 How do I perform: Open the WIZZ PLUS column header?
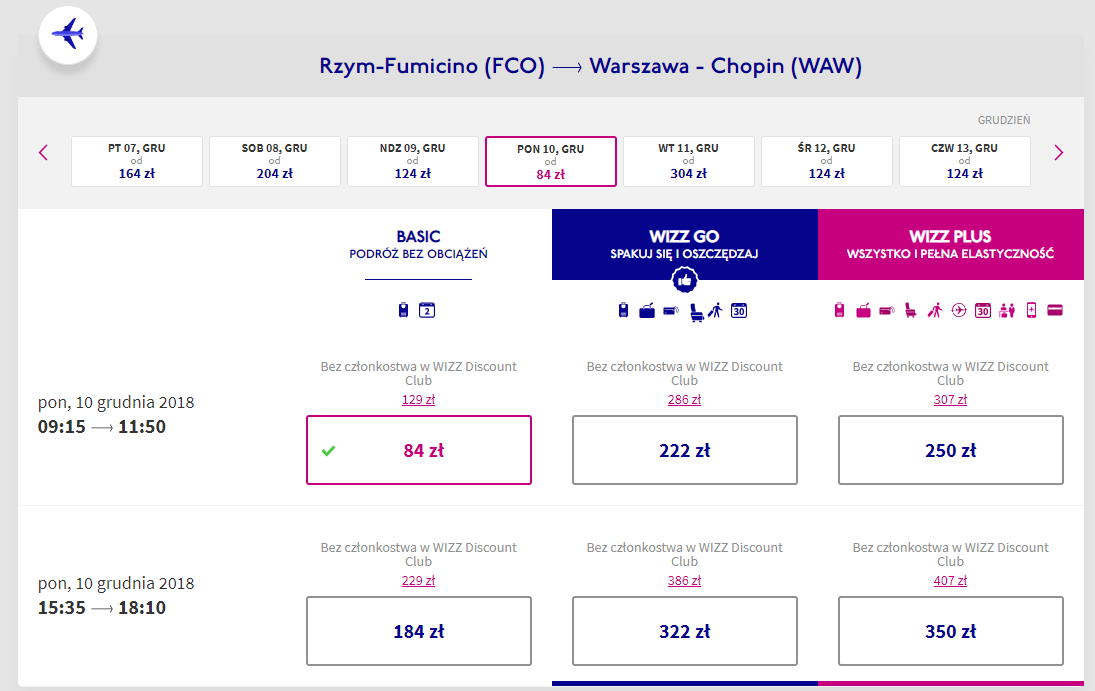(950, 245)
